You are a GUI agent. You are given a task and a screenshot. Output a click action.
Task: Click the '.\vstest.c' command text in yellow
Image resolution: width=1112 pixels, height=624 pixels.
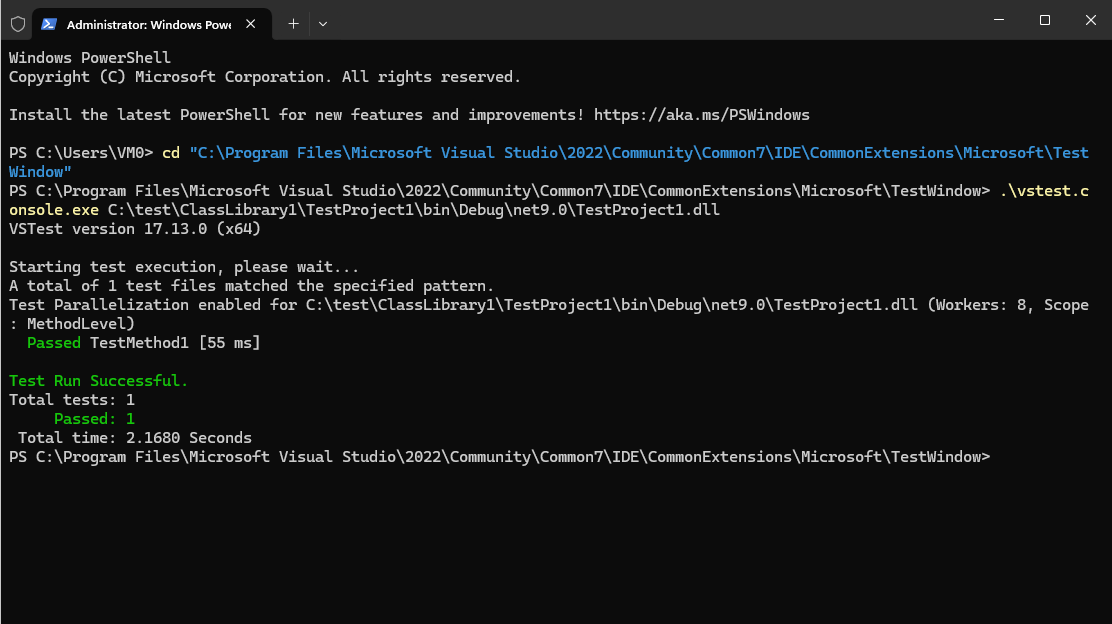coord(1044,191)
